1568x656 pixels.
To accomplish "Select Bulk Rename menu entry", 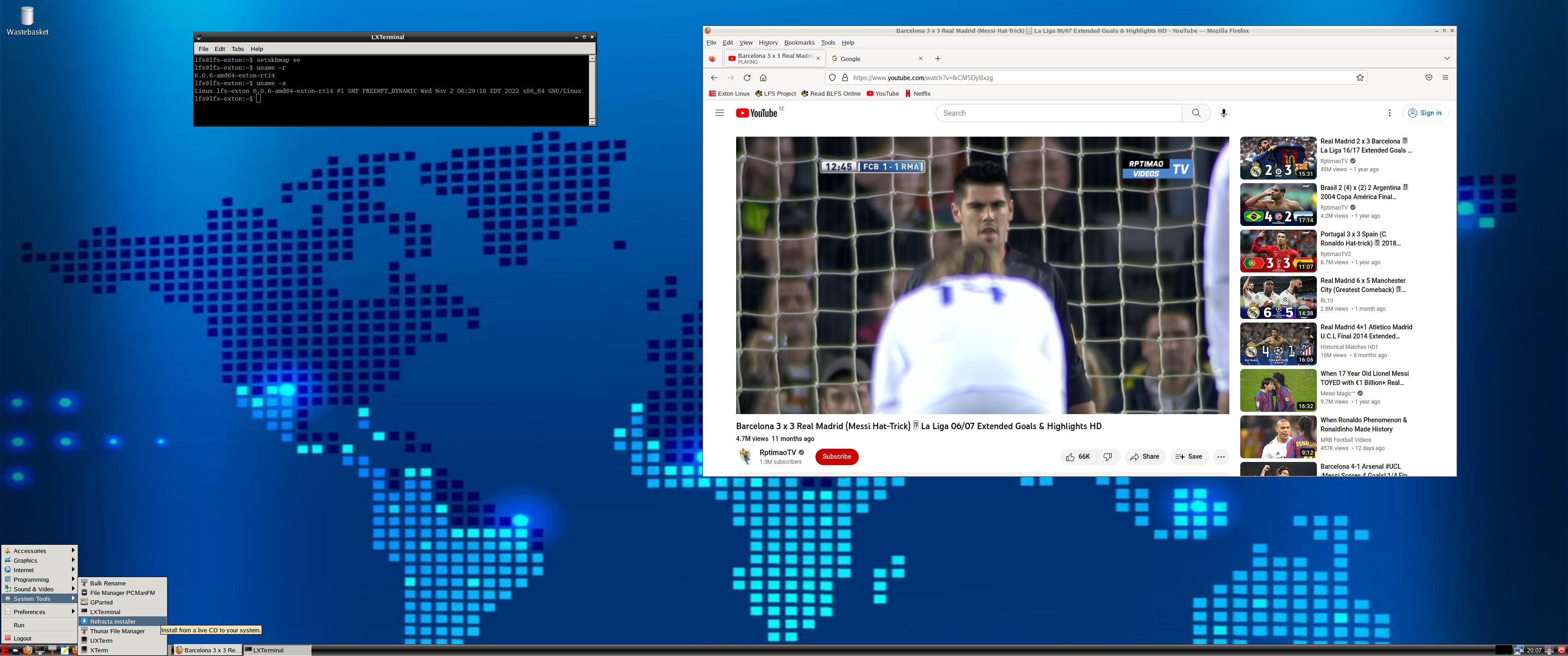I will (122, 583).
